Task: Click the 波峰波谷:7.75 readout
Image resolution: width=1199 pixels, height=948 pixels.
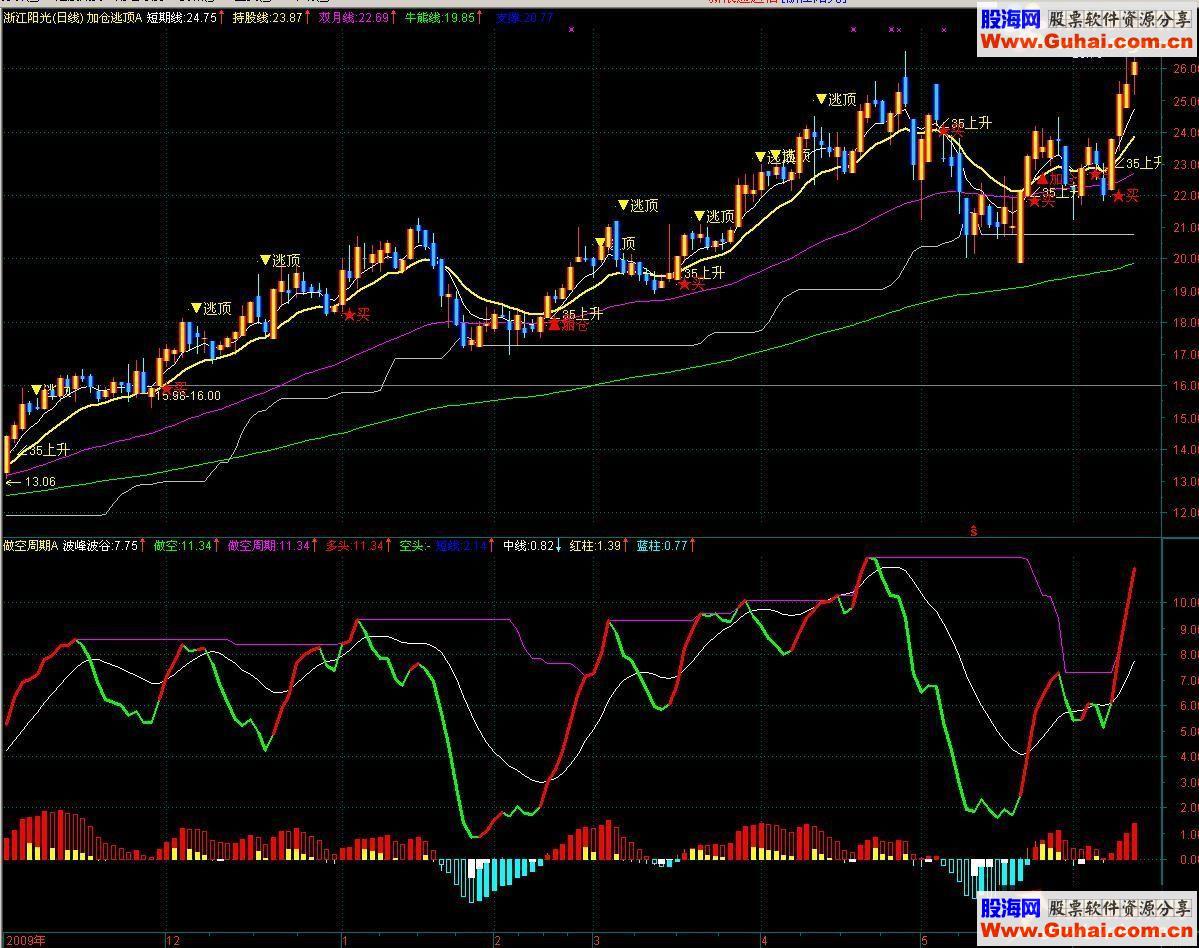Action: 100,546
